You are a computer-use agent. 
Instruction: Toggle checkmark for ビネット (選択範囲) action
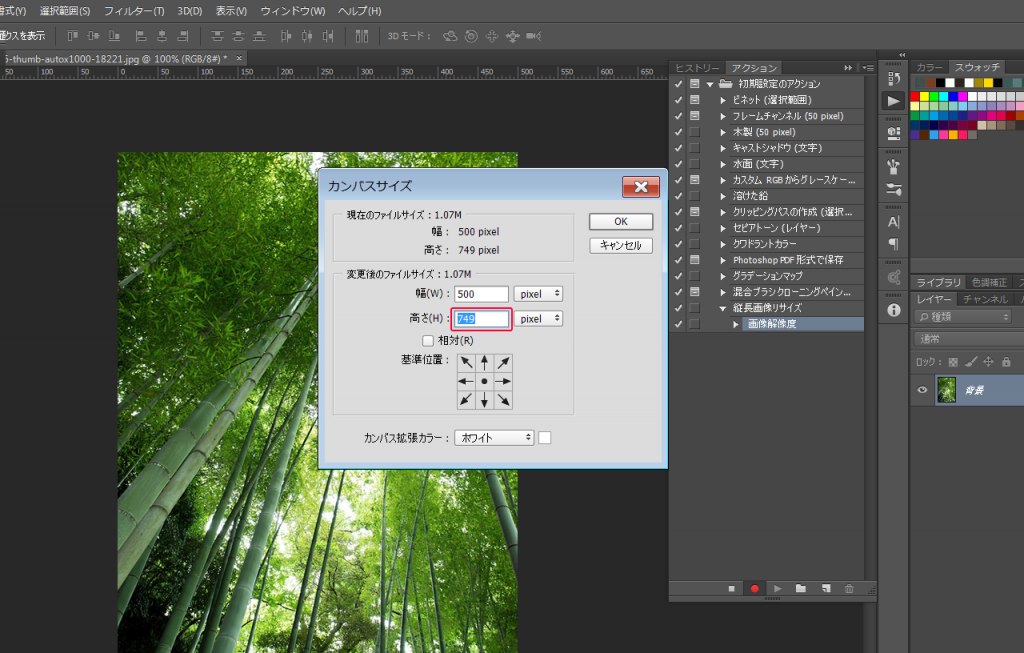679,100
